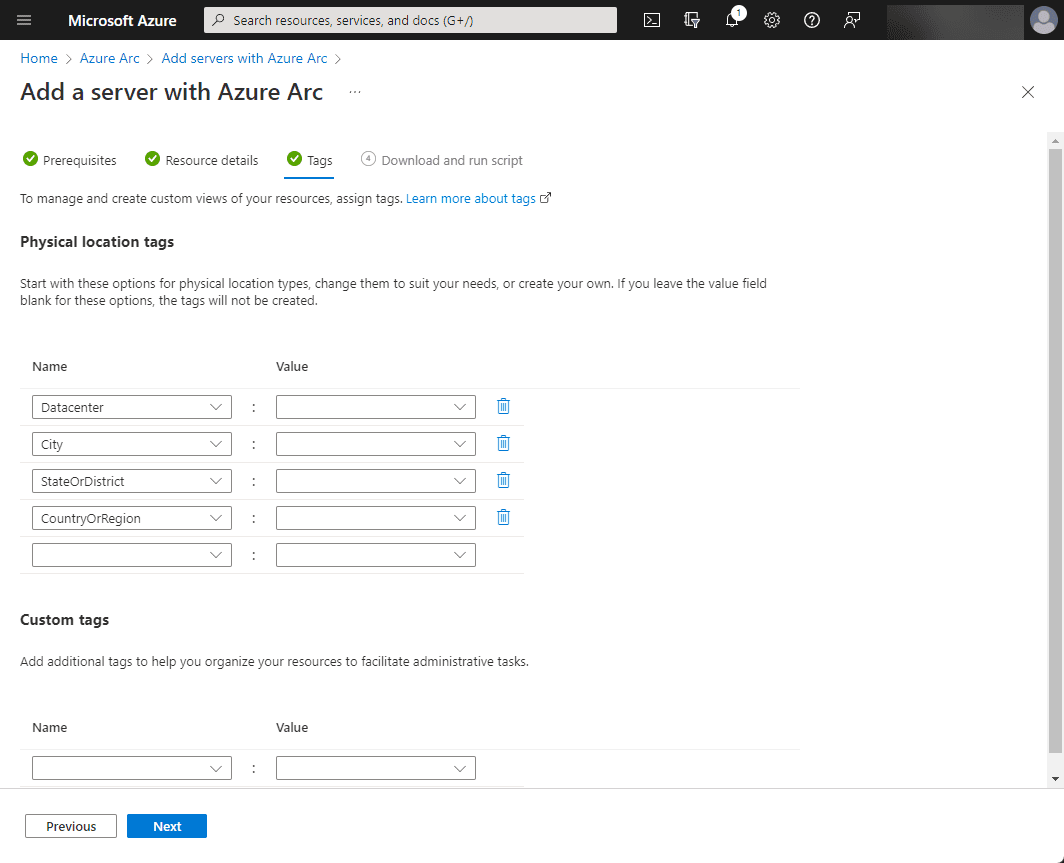1064x863 pixels.
Task: Open the Feedback icon
Action: [x=852, y=20]
